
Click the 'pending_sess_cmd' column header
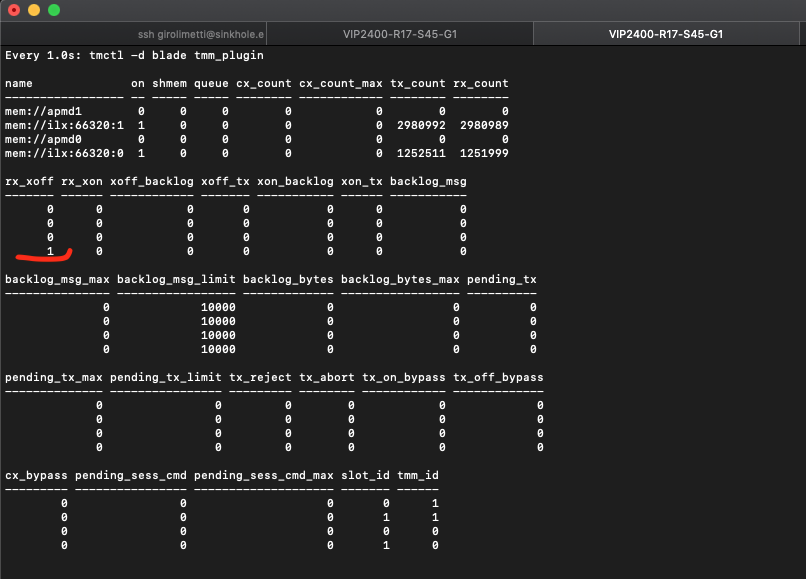[131, 476]
